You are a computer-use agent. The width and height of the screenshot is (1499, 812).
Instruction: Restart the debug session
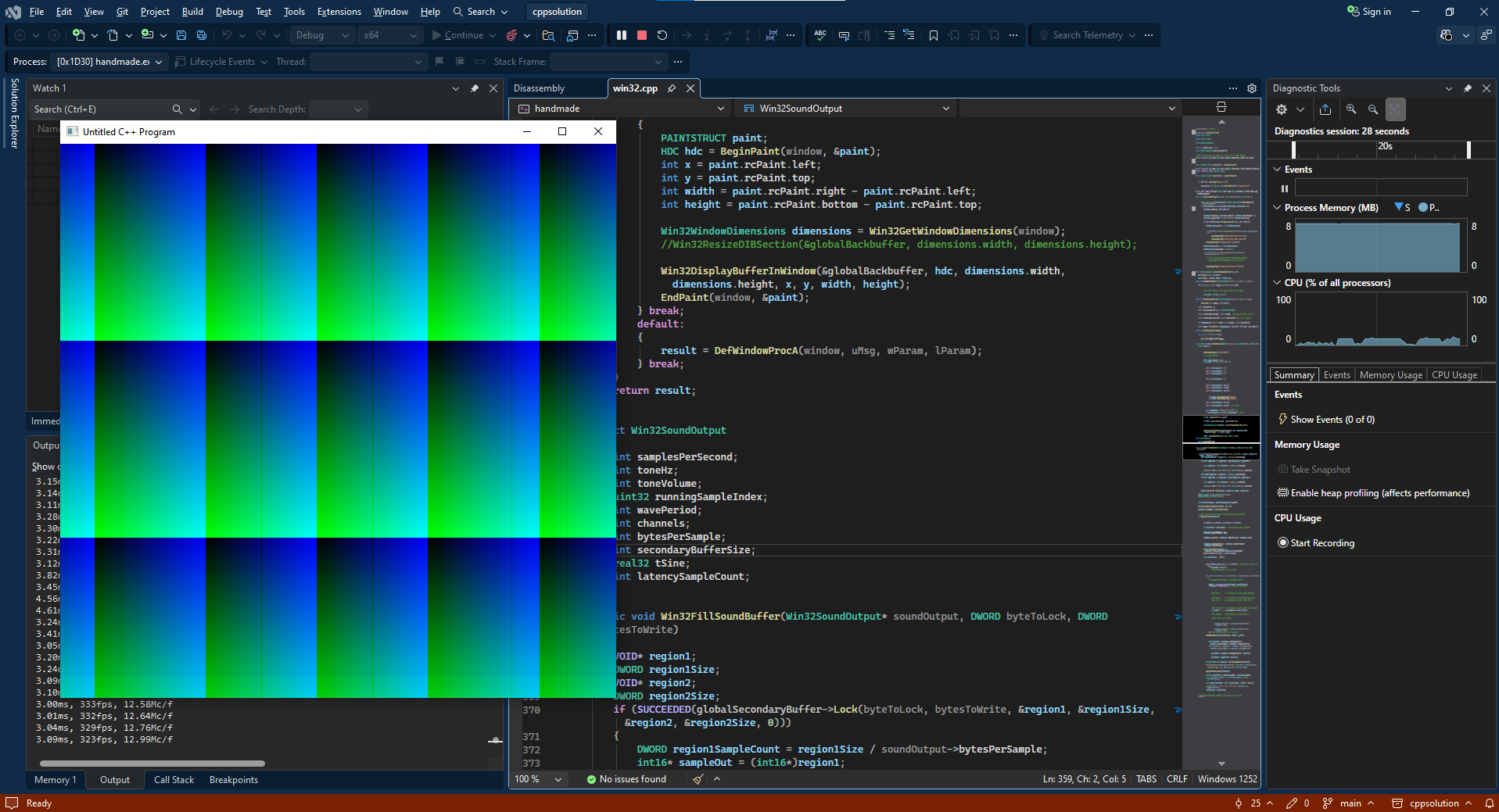(662, 35)
